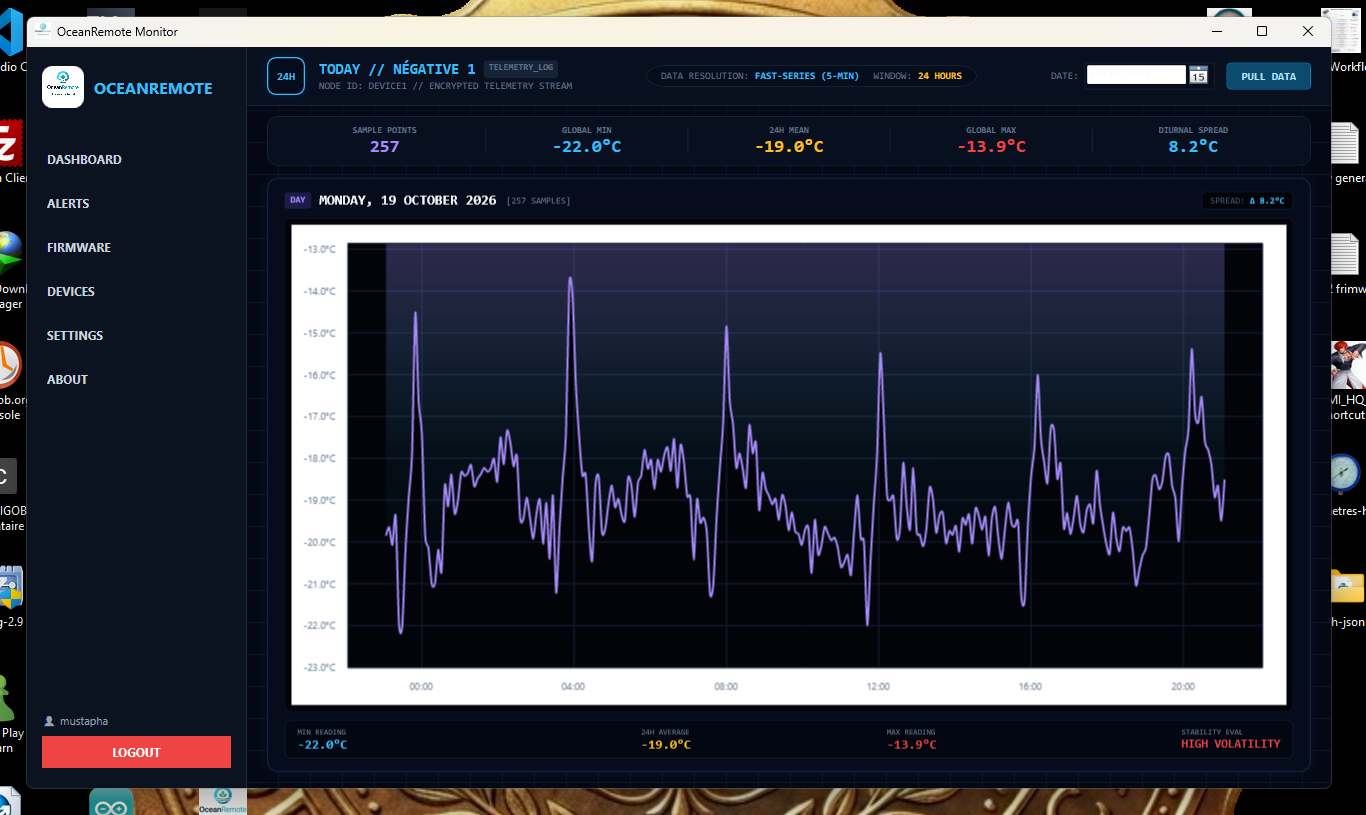Maximize the OceanRemote Monitor window
Image resolution: width=1366 pixels, height=815 pixels.
click(x=1262, y=31)
